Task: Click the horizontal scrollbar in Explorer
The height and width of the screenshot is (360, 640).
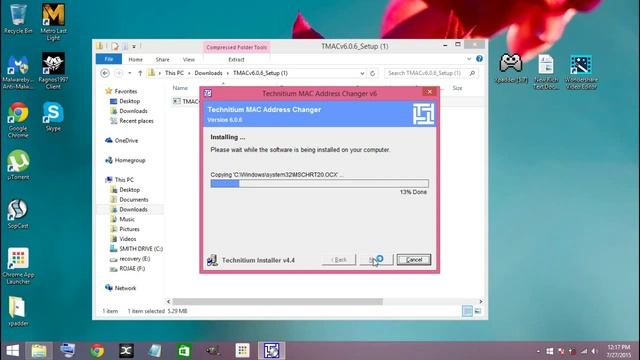Action: pos(278,302)
